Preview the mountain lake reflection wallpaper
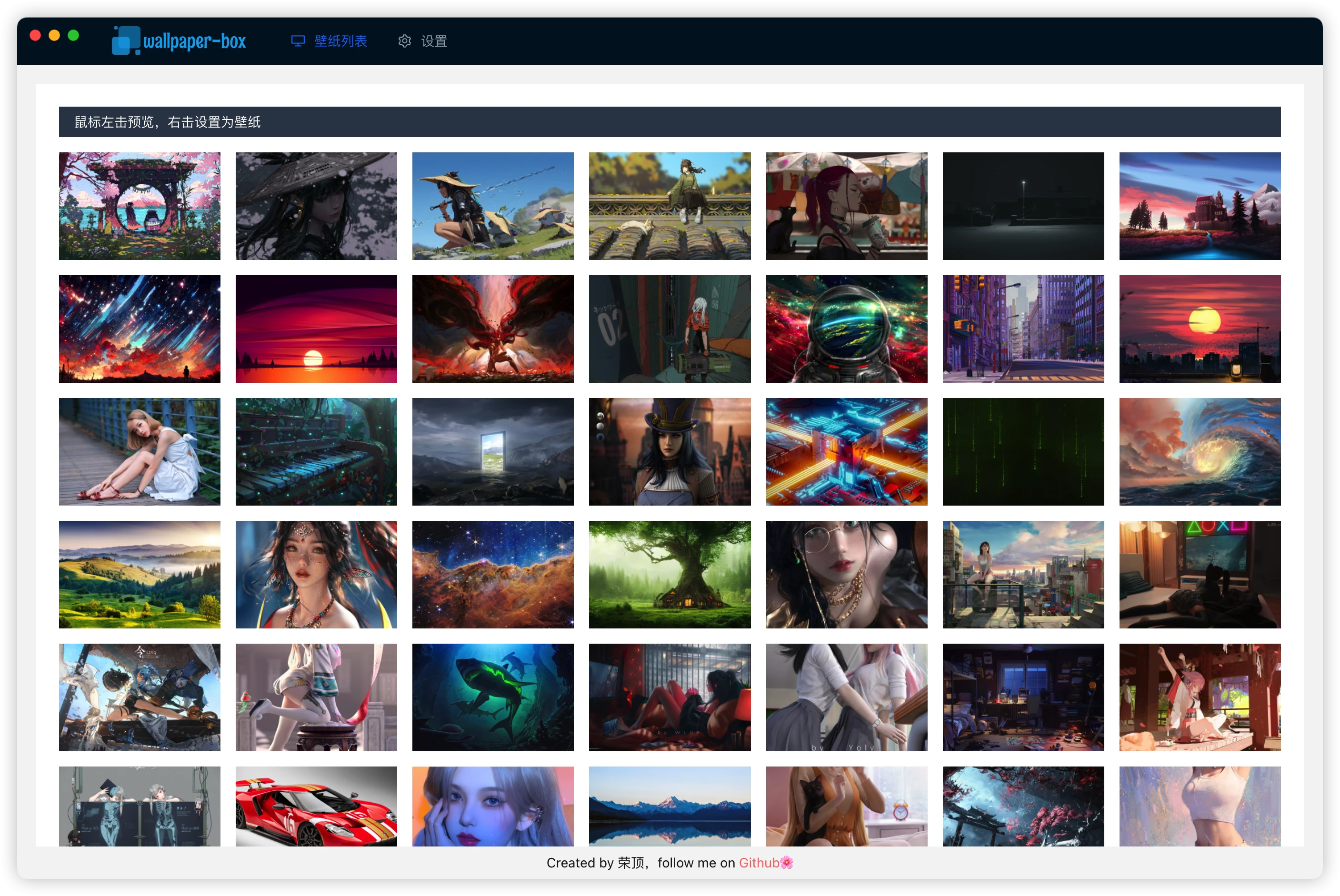The image size is (1340, 896). coord(670,806)
